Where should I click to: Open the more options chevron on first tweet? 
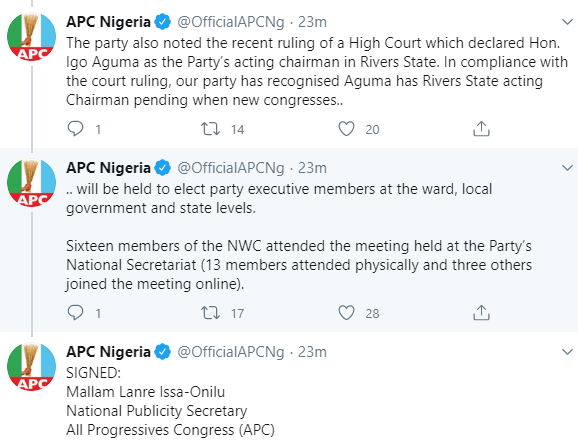click(x=567, y=22)
